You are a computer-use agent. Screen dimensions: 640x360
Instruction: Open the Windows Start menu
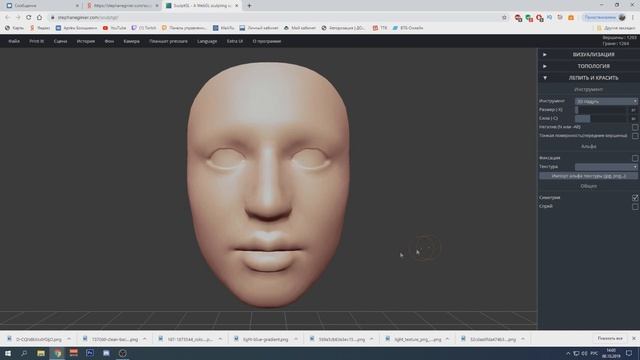[8, 353]
